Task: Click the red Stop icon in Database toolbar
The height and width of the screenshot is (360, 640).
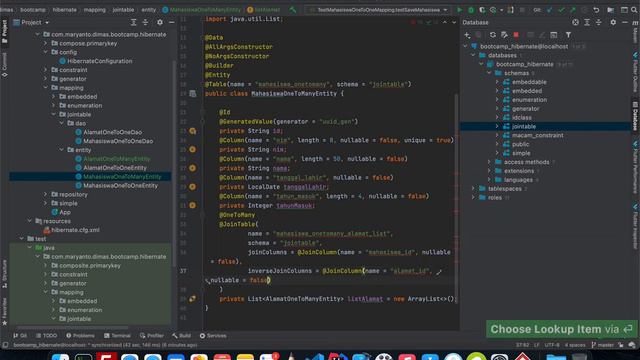Action: (516, 35)
